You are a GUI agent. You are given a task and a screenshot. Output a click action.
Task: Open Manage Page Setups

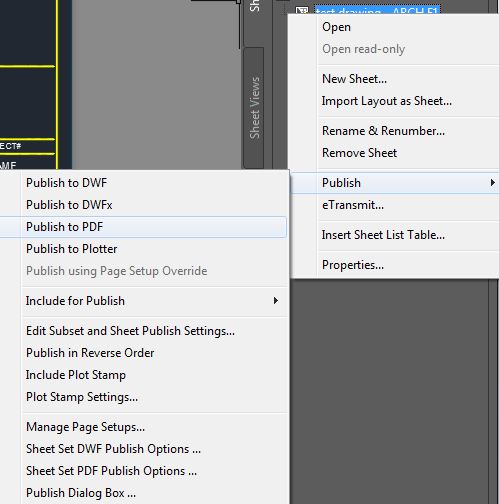(x=143, y=427)
